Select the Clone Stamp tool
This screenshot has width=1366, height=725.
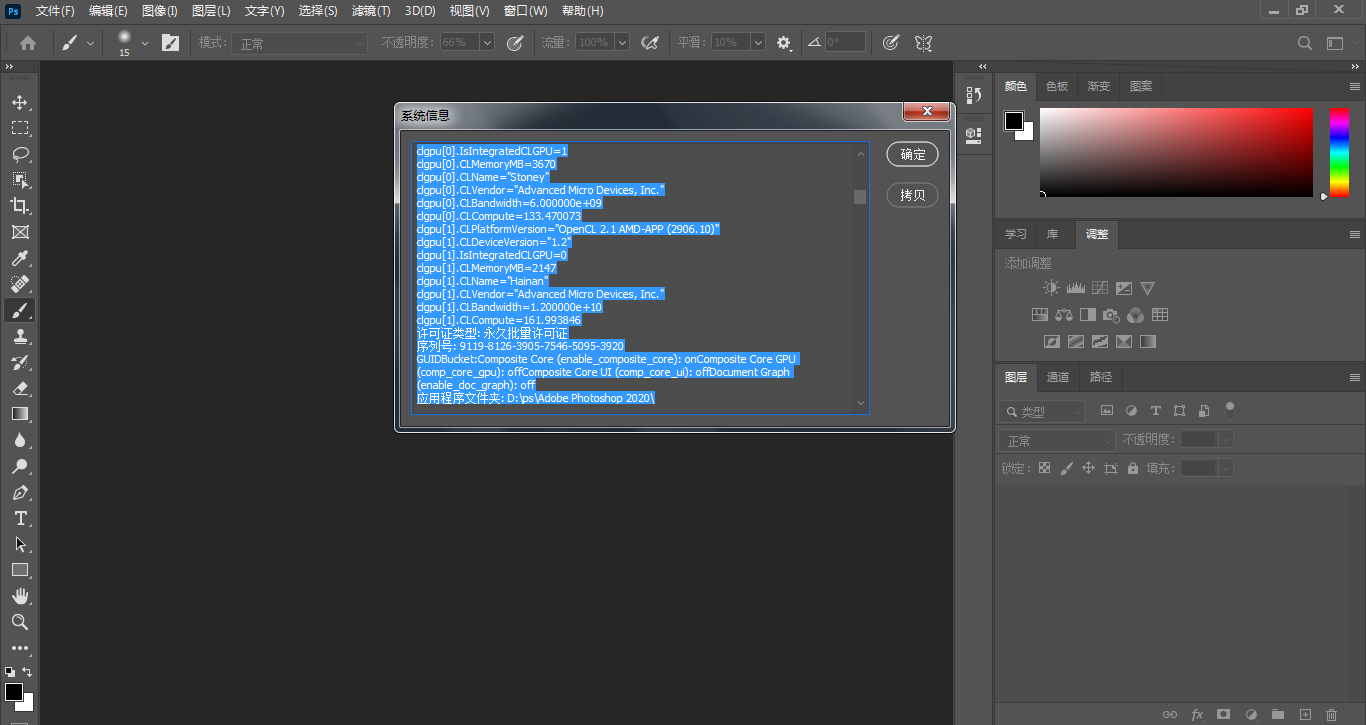click(19, 337)
